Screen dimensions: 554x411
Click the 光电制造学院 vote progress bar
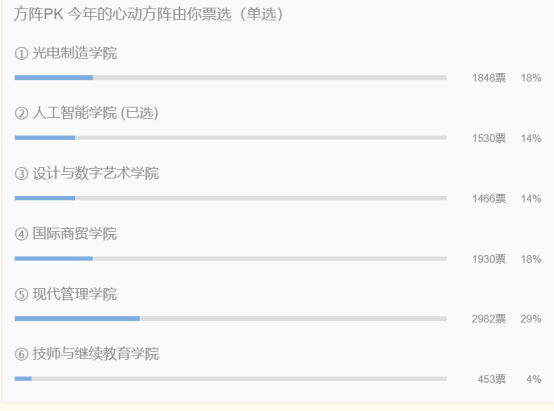(231, 78)
